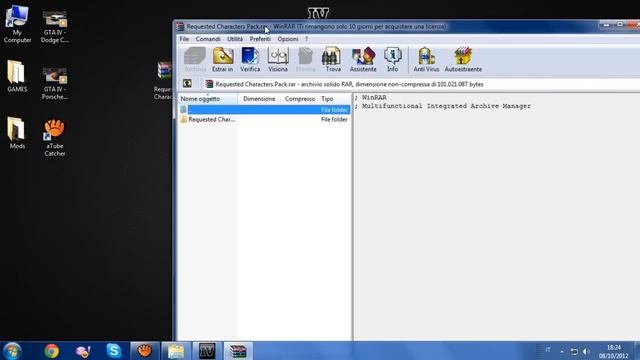Open the ? help menu

307,39
